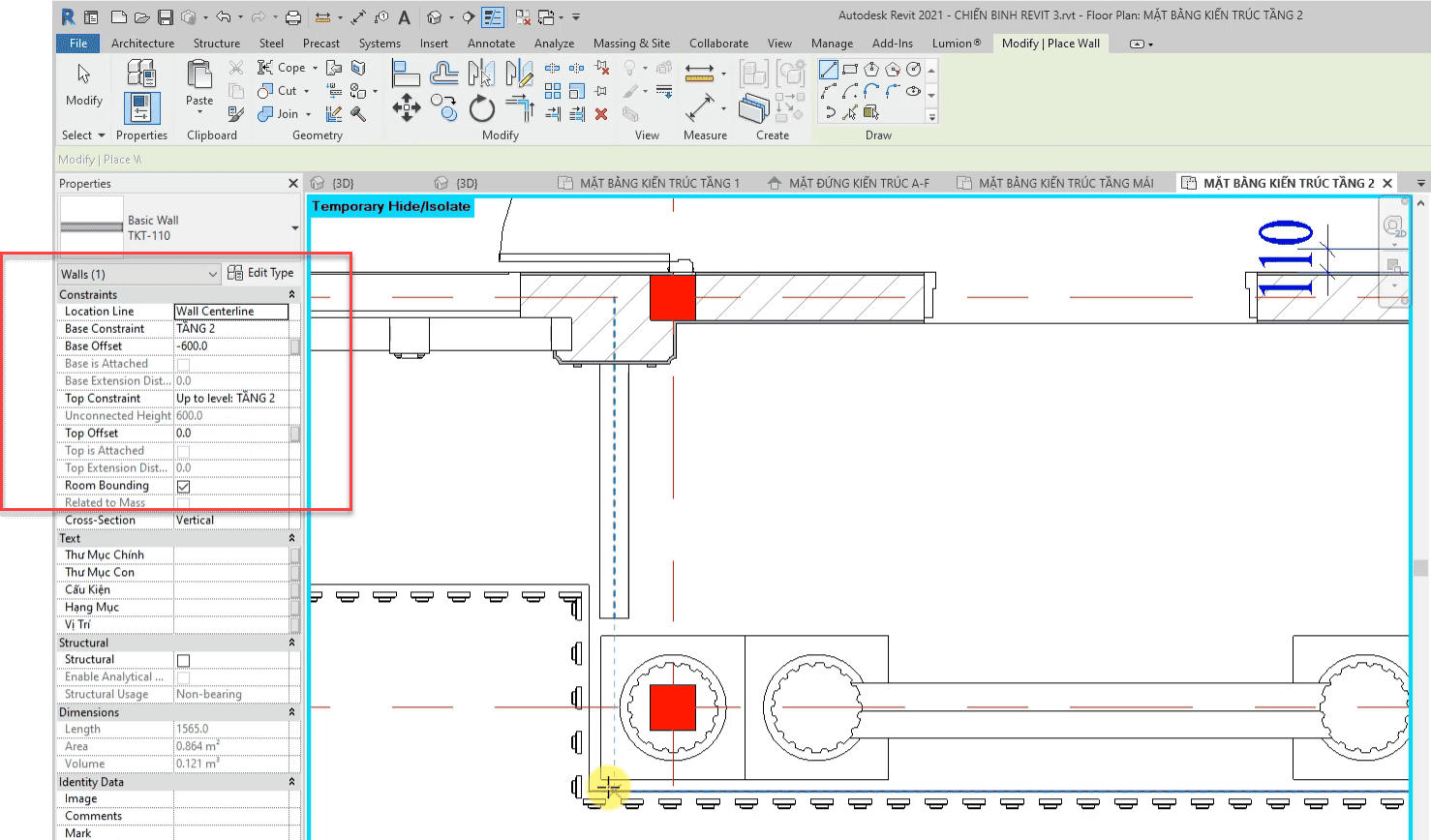Delete element with red X icon

(601, 113)
